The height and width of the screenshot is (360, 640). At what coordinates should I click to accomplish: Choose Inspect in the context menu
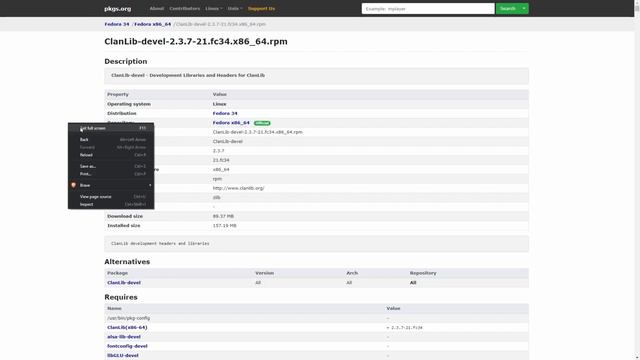coord(111,204)
